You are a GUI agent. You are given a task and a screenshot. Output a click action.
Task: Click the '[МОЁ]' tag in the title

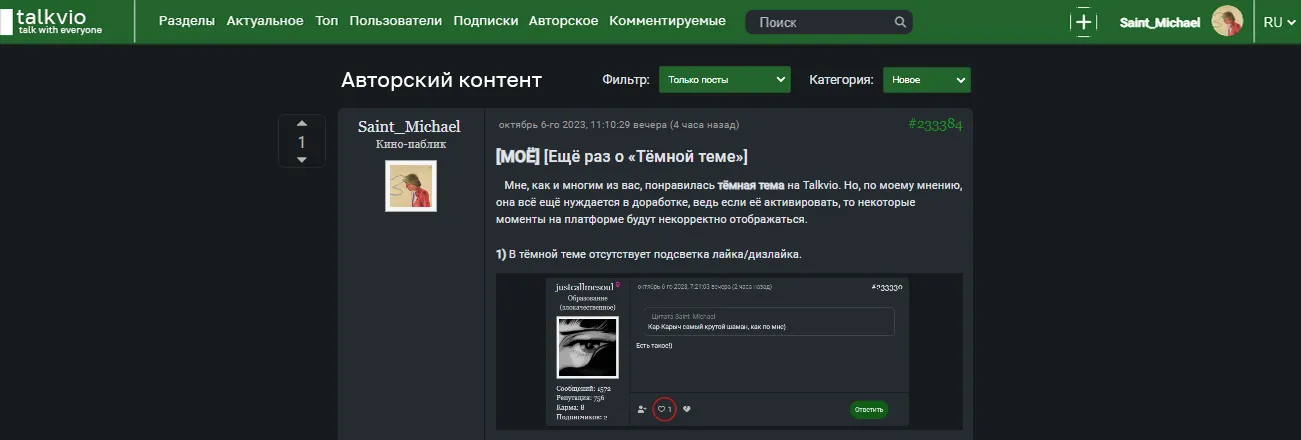(518, 157)
